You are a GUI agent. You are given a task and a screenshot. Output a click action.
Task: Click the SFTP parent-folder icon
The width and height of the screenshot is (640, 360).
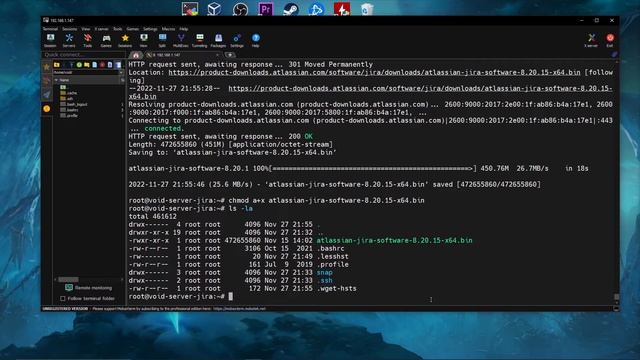pyautogui.click(x=57, y=64)
